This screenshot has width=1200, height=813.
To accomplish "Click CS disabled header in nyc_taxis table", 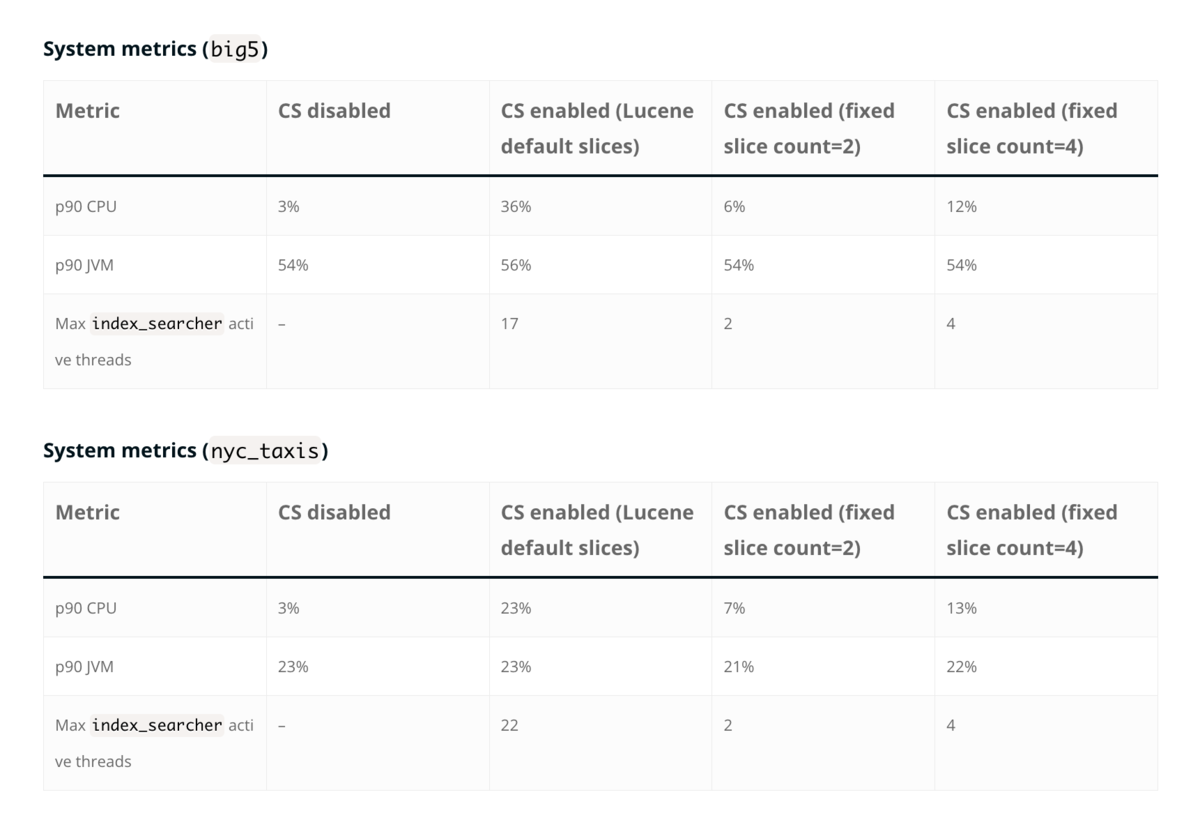I will pos(334,513).
